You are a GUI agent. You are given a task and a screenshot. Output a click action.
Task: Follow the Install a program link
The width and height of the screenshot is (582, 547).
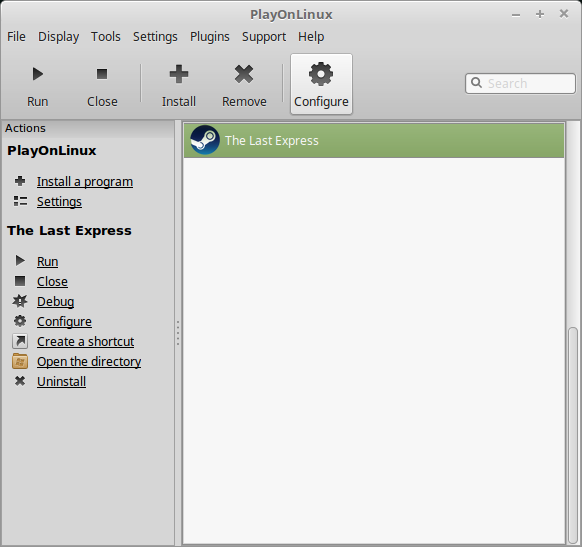pyautogui.click(x=85, y=182)
